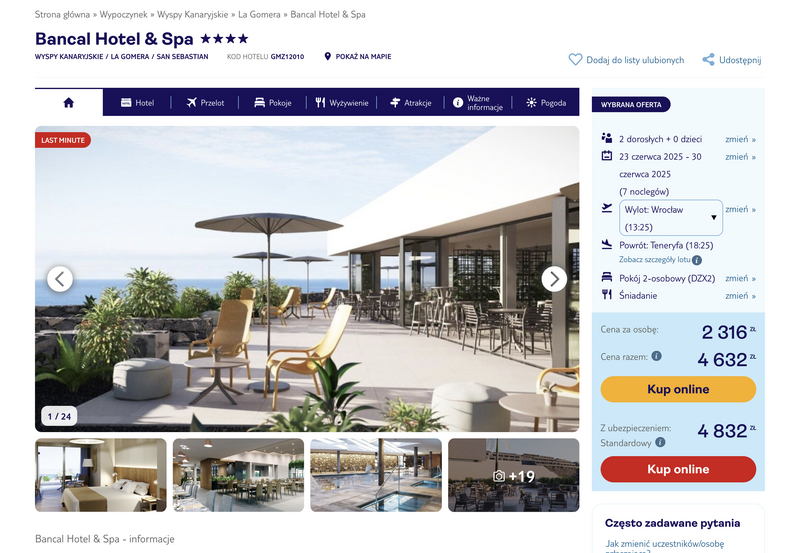This screenshot has height=553, width=800.
Task: Click info icon beside Cena razem
Action: pos(657,356)
